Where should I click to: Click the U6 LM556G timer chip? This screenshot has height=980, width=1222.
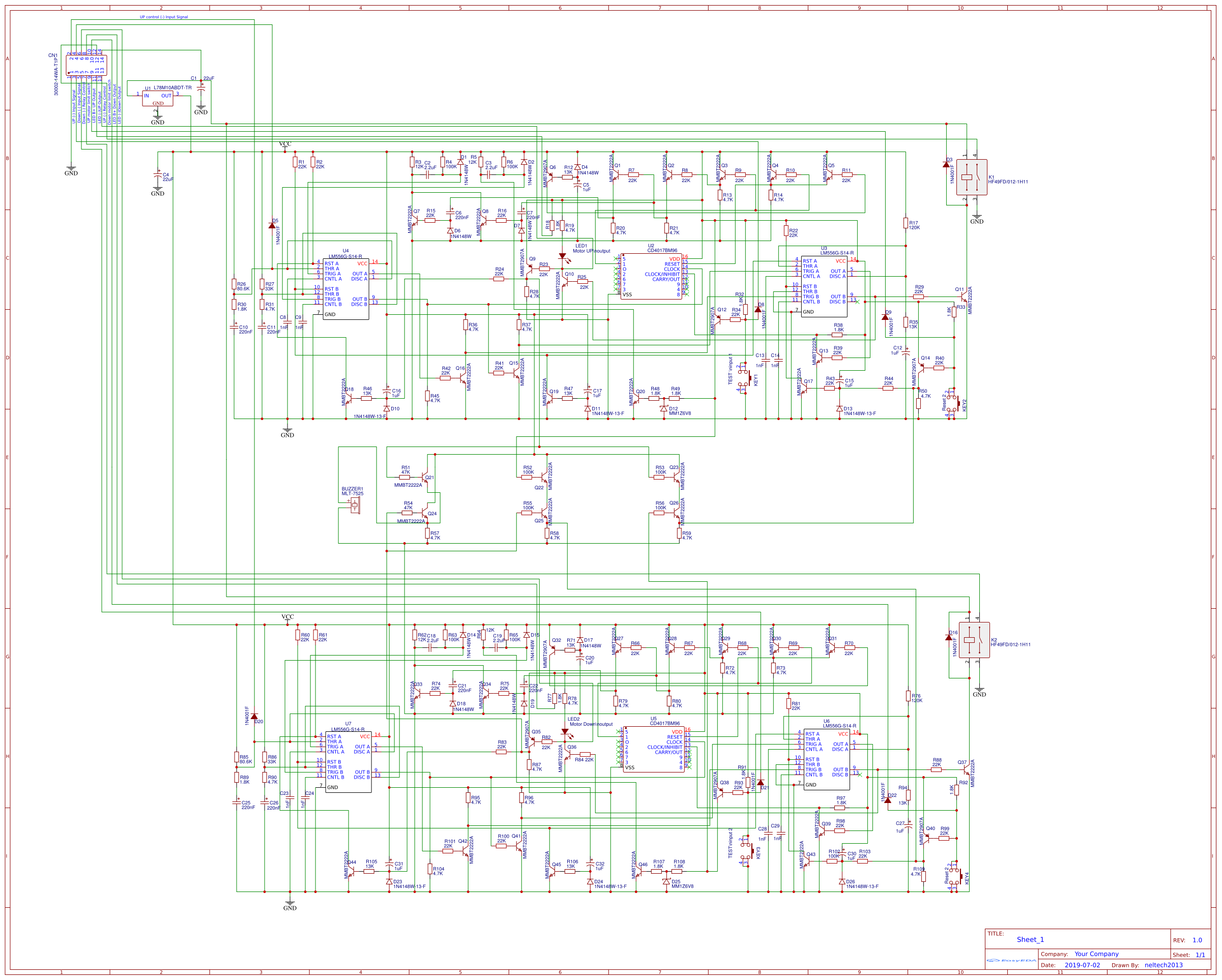coord(826,759)
